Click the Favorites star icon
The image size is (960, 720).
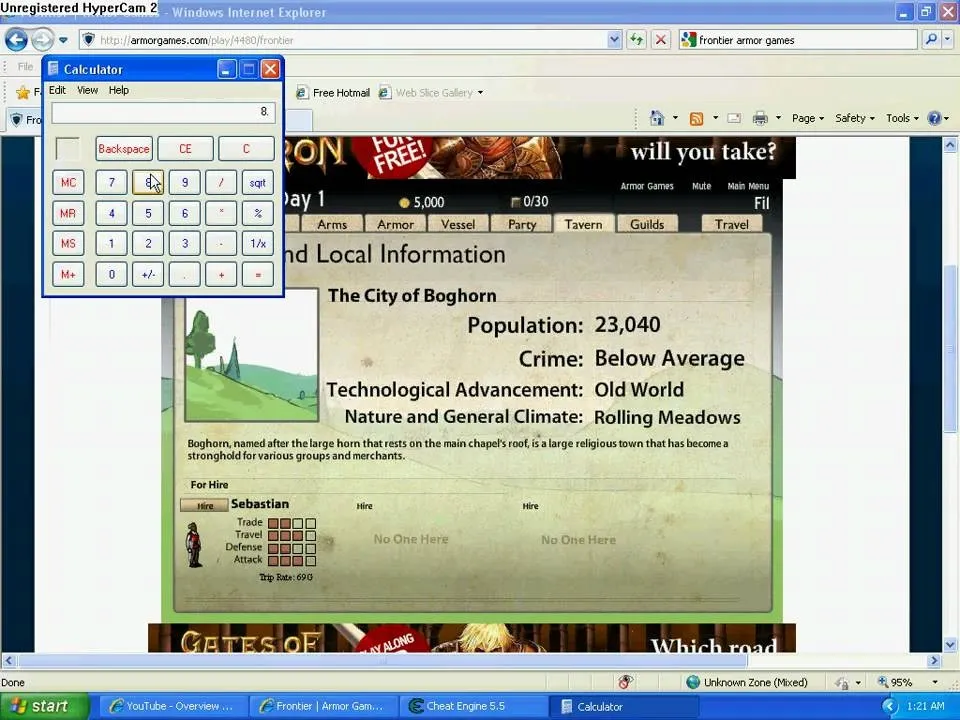pos(23,92)
